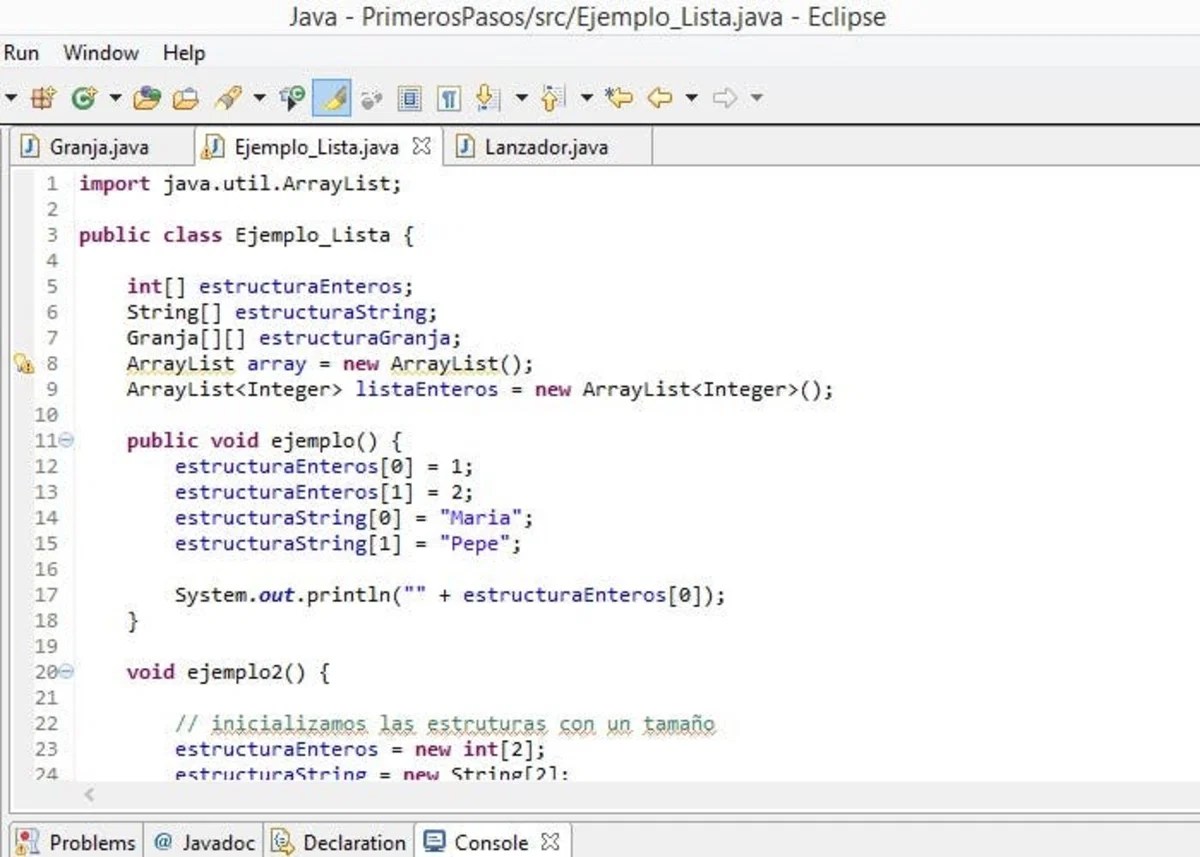The width and height of the screenshot is (1200, 857).
Task: Click the horizontal scrollbar left arrow
Action: [89, 795]
